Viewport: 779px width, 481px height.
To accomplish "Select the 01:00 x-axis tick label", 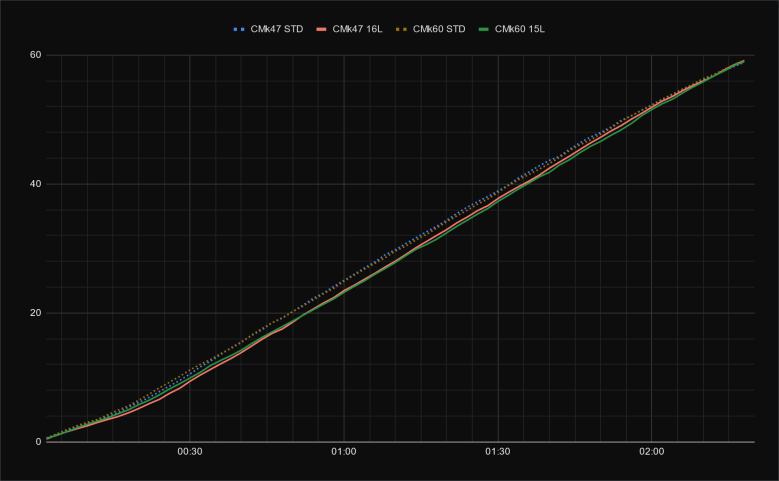I will pyautogui.click(x=344, y=452).
